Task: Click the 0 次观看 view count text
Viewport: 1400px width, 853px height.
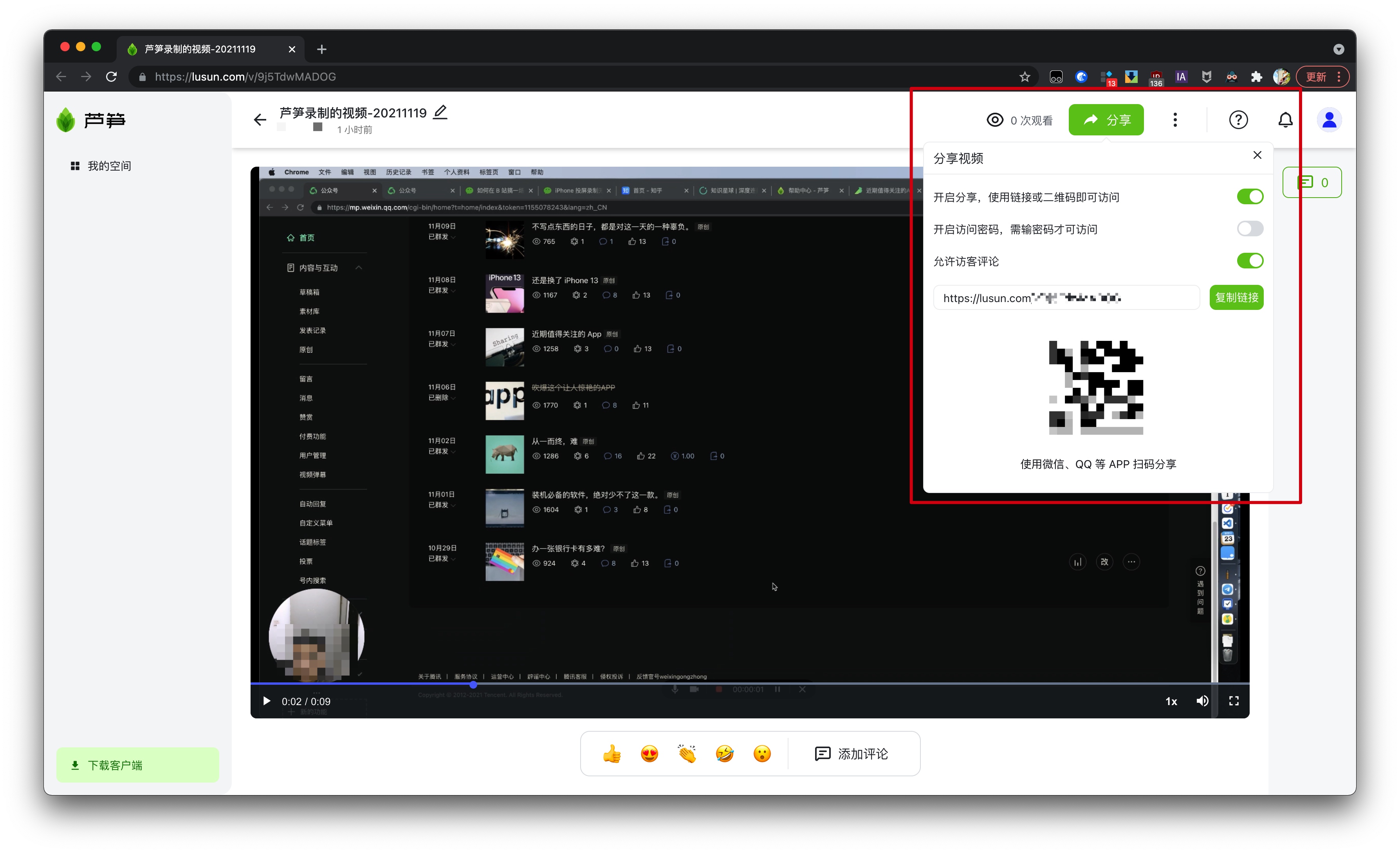Action: coord(1031,121)
